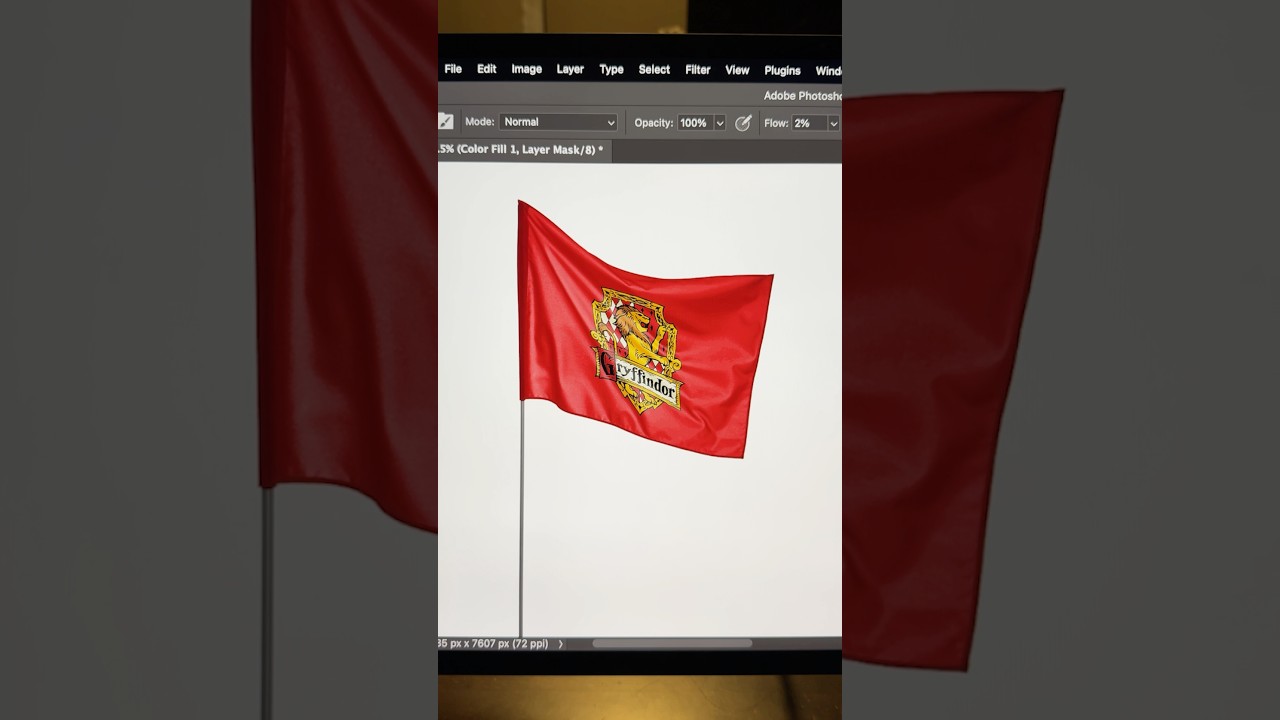The image size is (1280, 720).
Task: Select the Color Fill 1 Layer Mask document tab
Action: pyautogui.click(x=522, y=149)
